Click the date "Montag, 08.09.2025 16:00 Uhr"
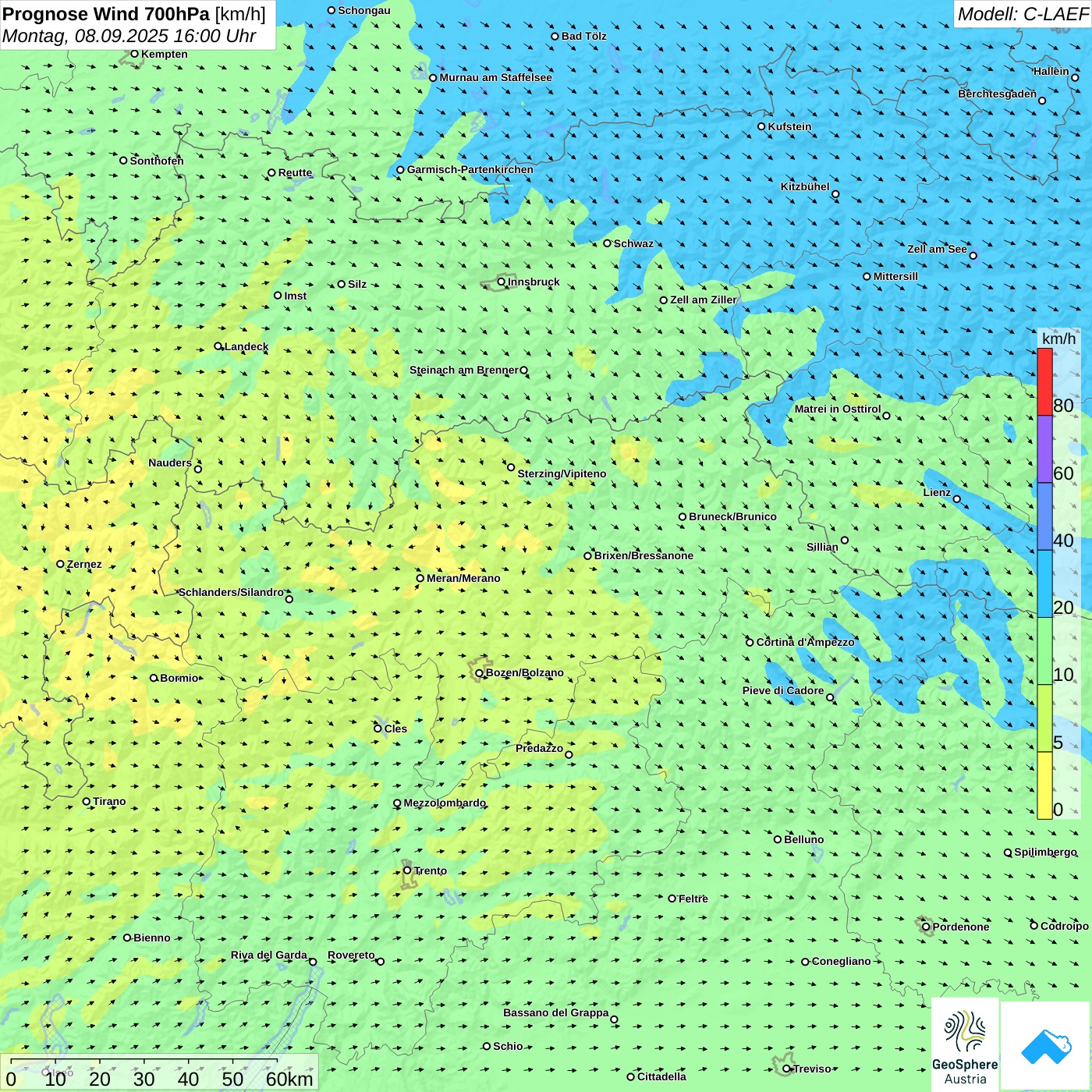1092x1092 pixels. [129, 36]
